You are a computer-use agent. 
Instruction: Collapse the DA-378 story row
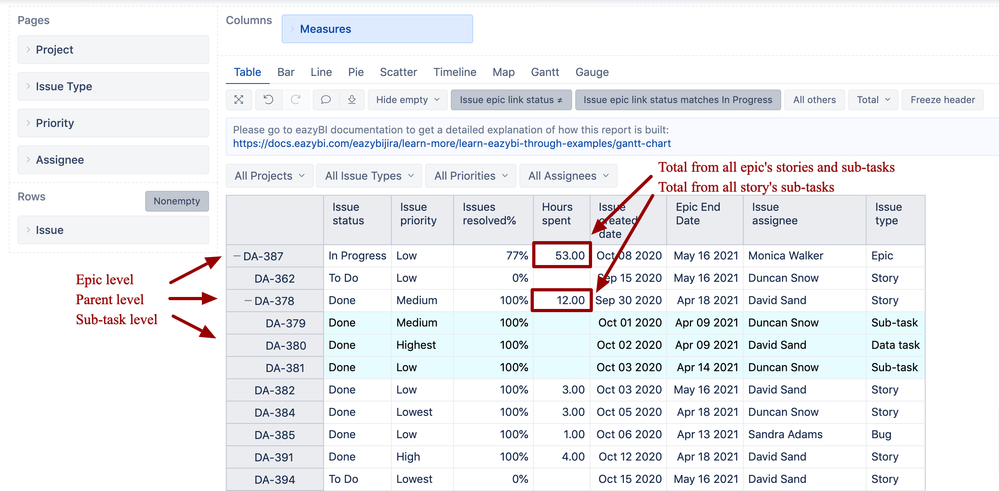(248, 301)
